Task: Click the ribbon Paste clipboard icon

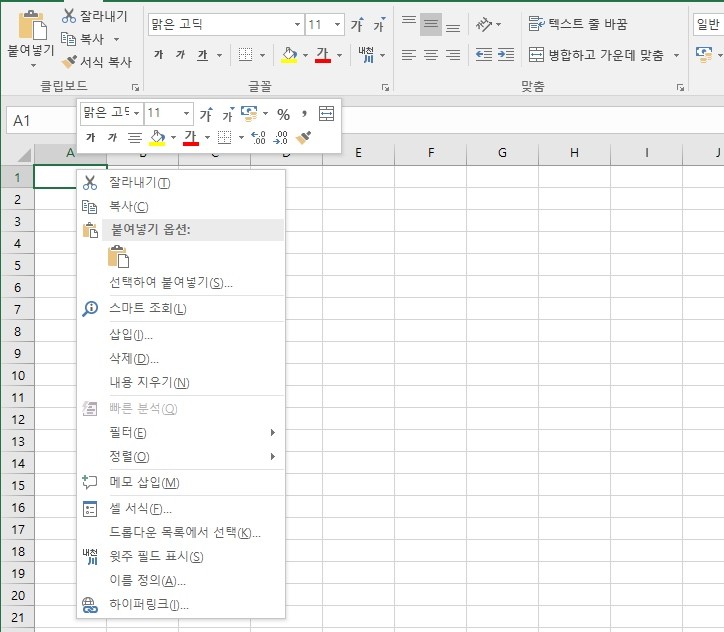Action: [32, 25]
